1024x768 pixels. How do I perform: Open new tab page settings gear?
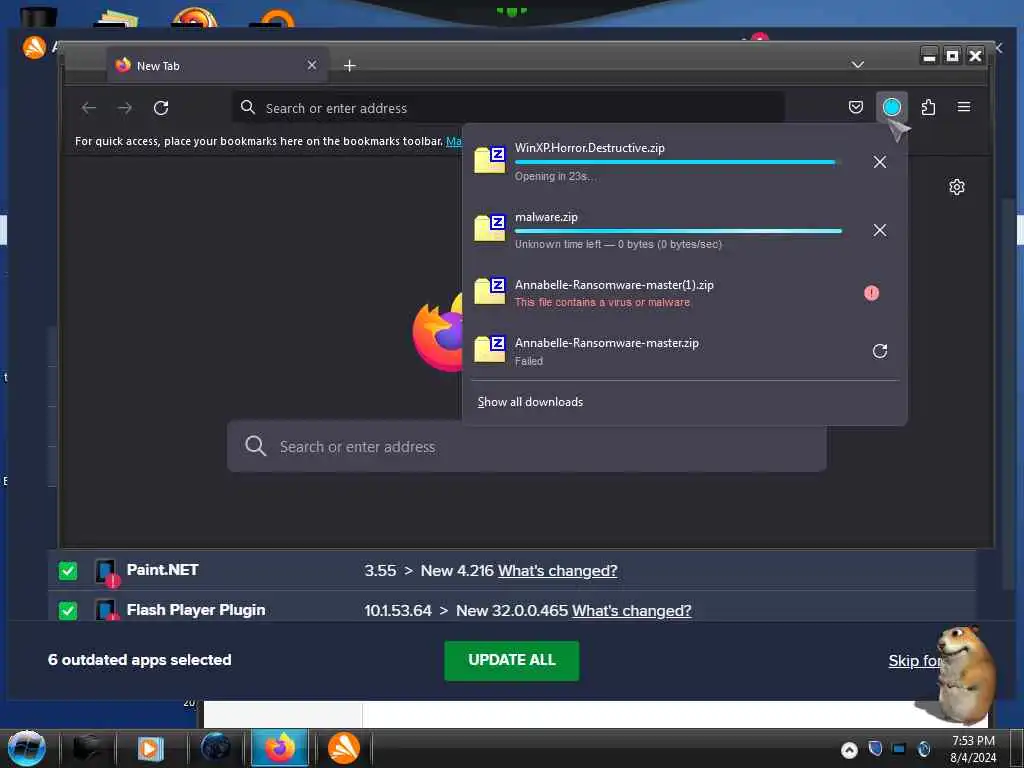pos(957,187)
